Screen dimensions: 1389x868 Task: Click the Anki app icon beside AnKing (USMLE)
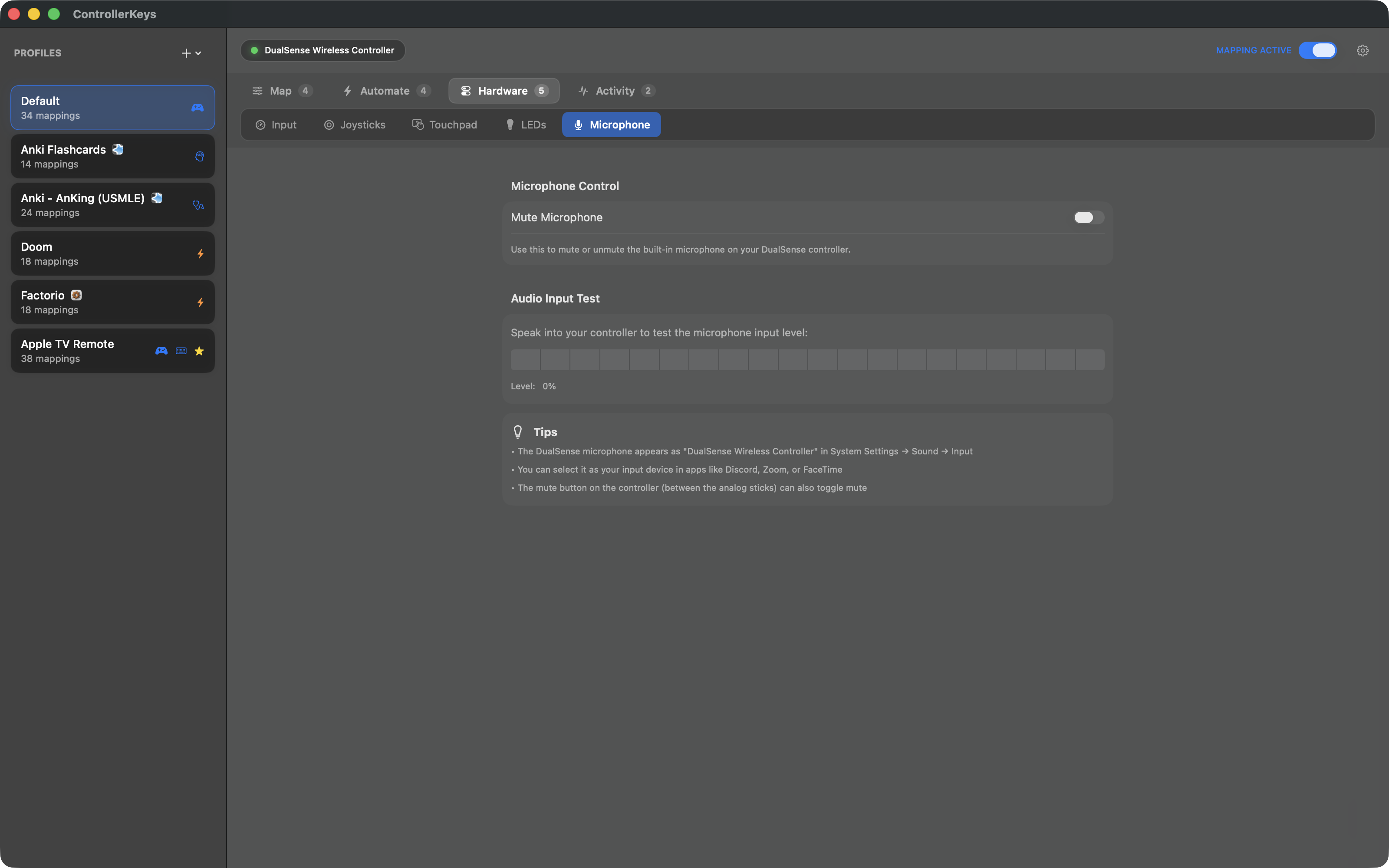157,198
